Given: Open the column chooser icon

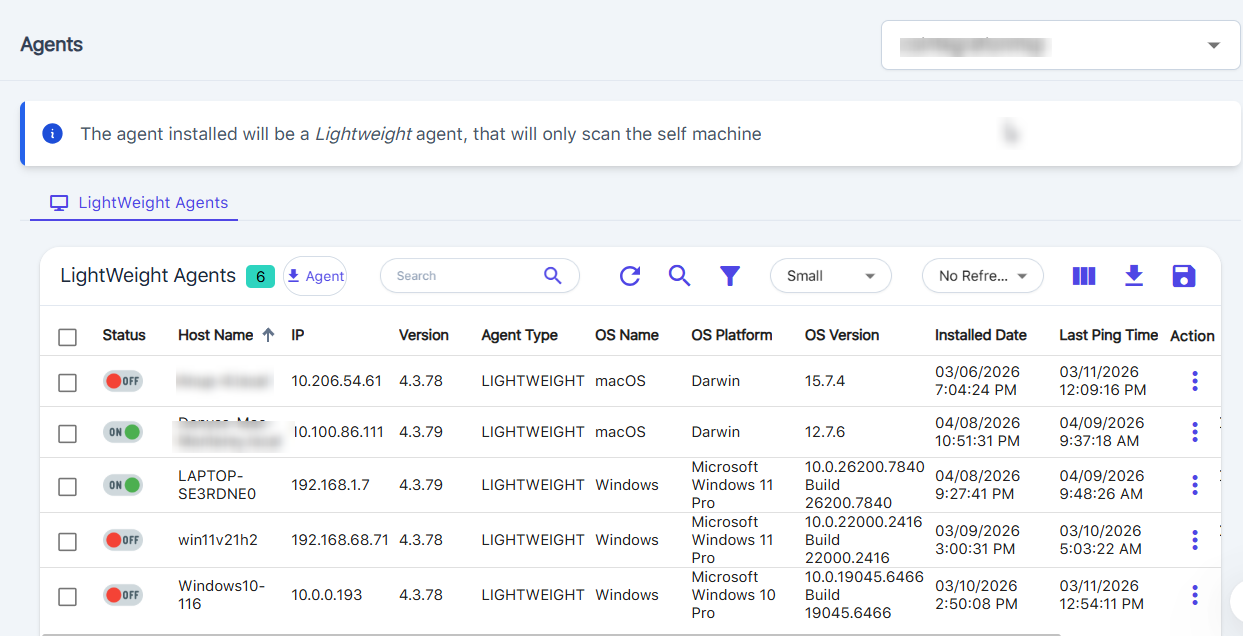Looking at the screenshot, I should (x=1084, y=276).
